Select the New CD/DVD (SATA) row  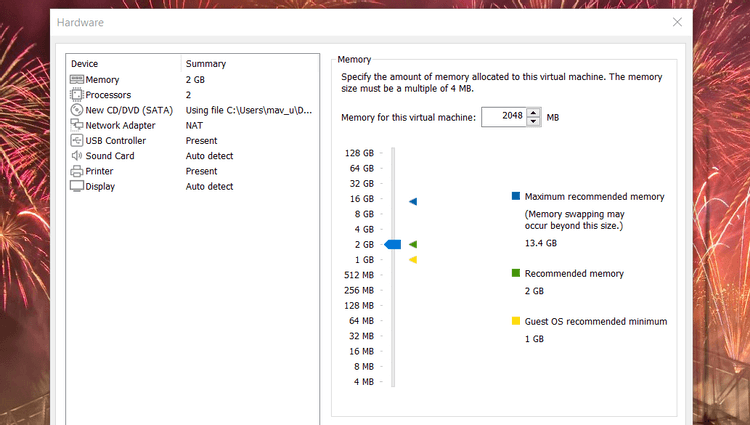click(192, 110)
